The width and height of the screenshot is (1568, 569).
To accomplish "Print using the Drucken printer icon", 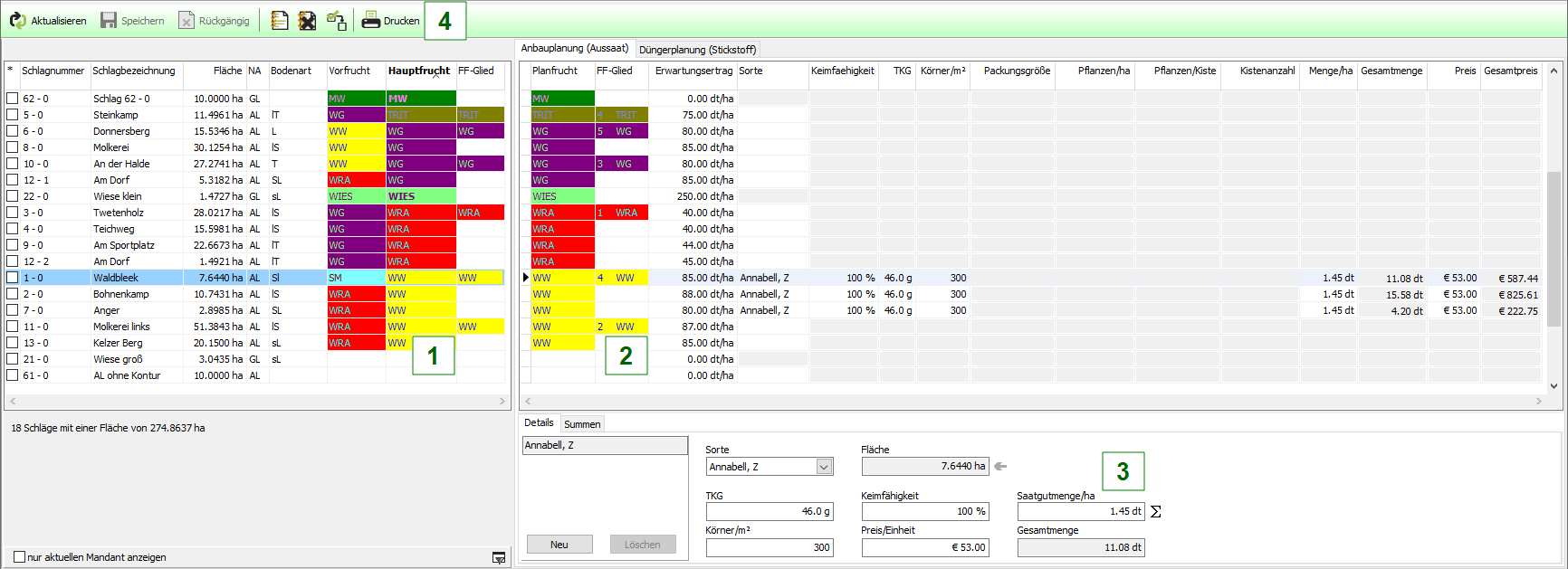I will tap(370, 20).
